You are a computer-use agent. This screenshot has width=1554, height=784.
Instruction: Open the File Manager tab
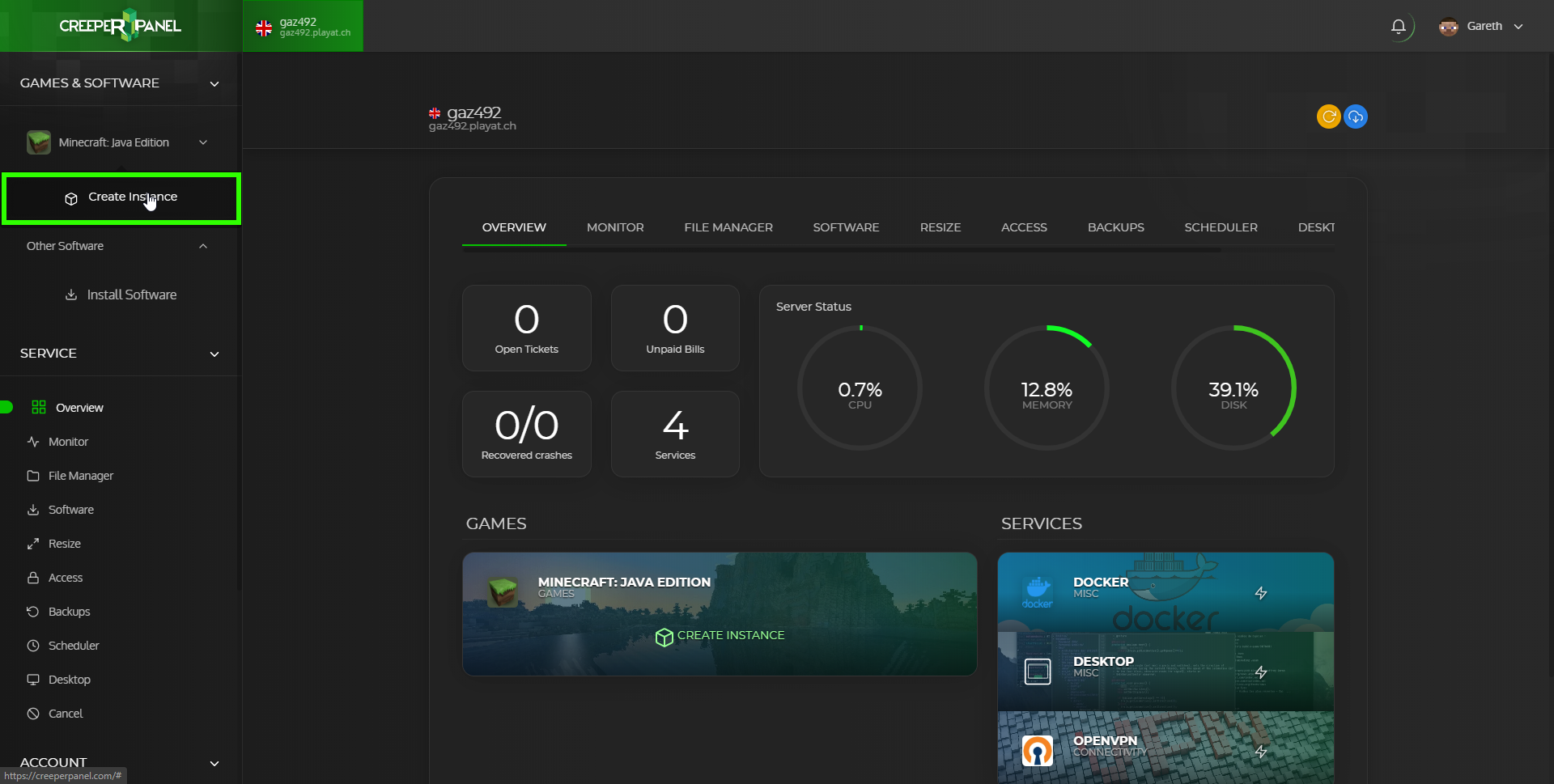coord(728,227)
